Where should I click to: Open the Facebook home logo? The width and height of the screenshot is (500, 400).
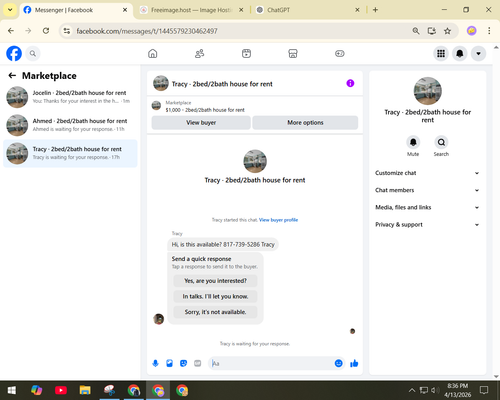[14, 53]
